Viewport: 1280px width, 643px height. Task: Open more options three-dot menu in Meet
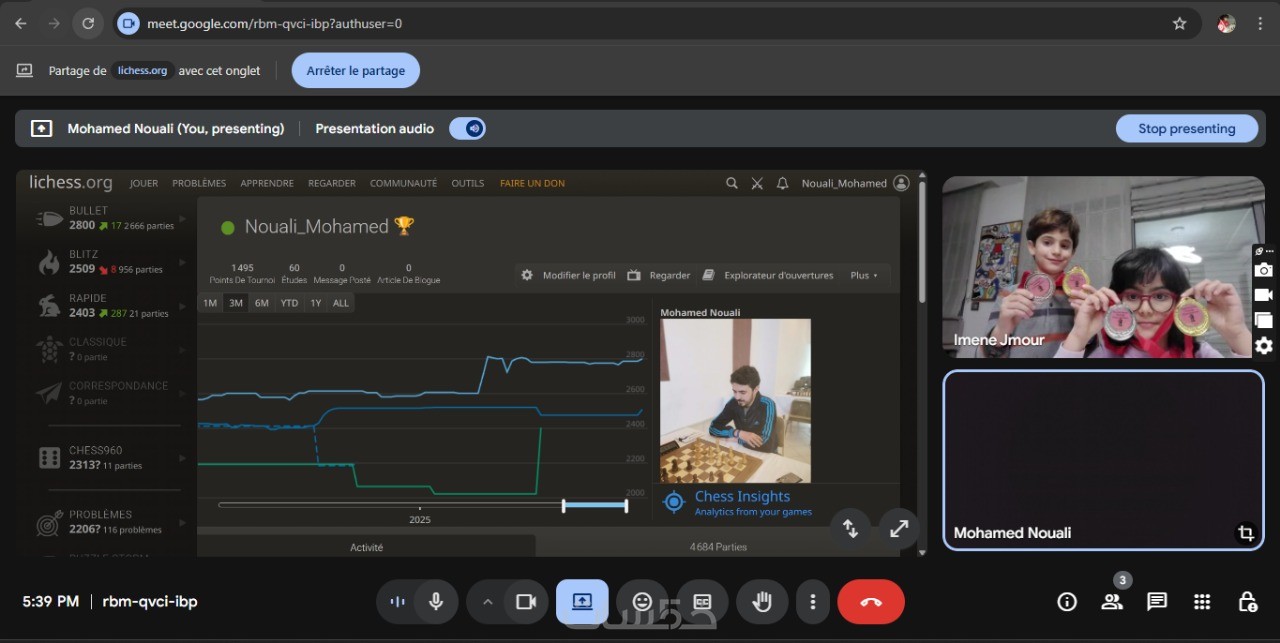click(x=813, y=602)
